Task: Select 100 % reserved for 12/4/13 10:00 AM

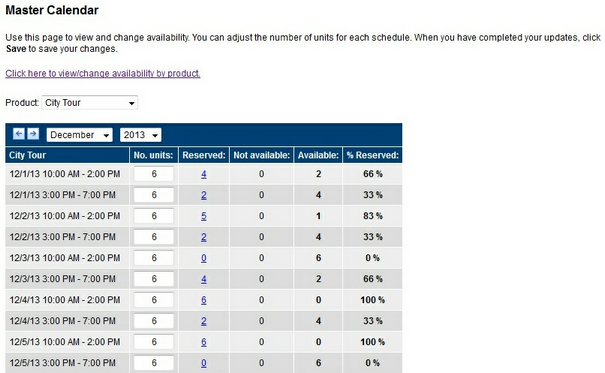Action: coord(373,300)
